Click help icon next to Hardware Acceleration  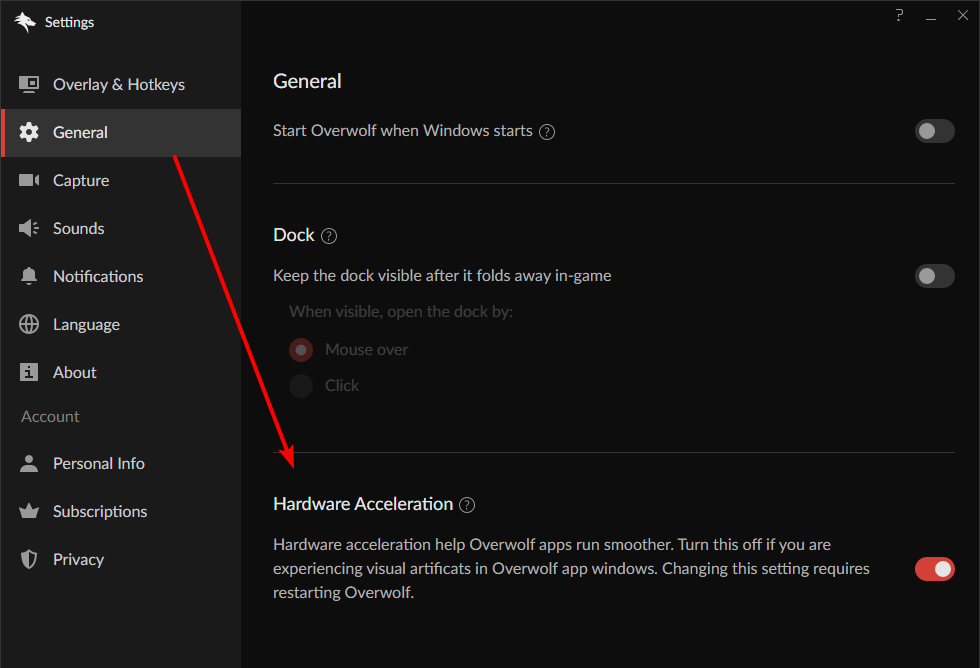click(467, 505)
